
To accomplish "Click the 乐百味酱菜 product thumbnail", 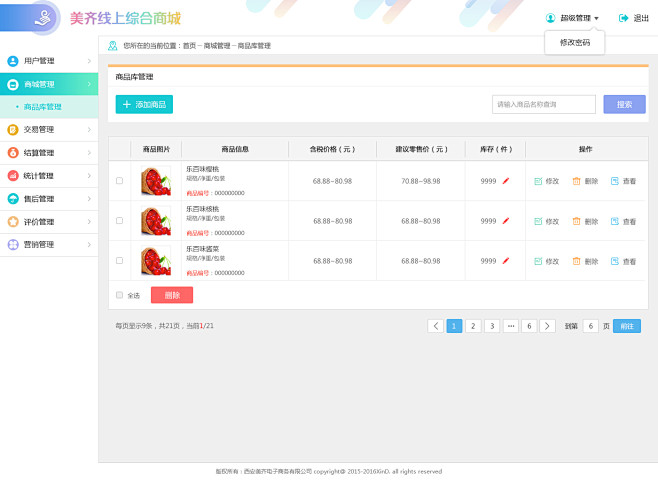I will pyautogui.click(x=156, y=261).
